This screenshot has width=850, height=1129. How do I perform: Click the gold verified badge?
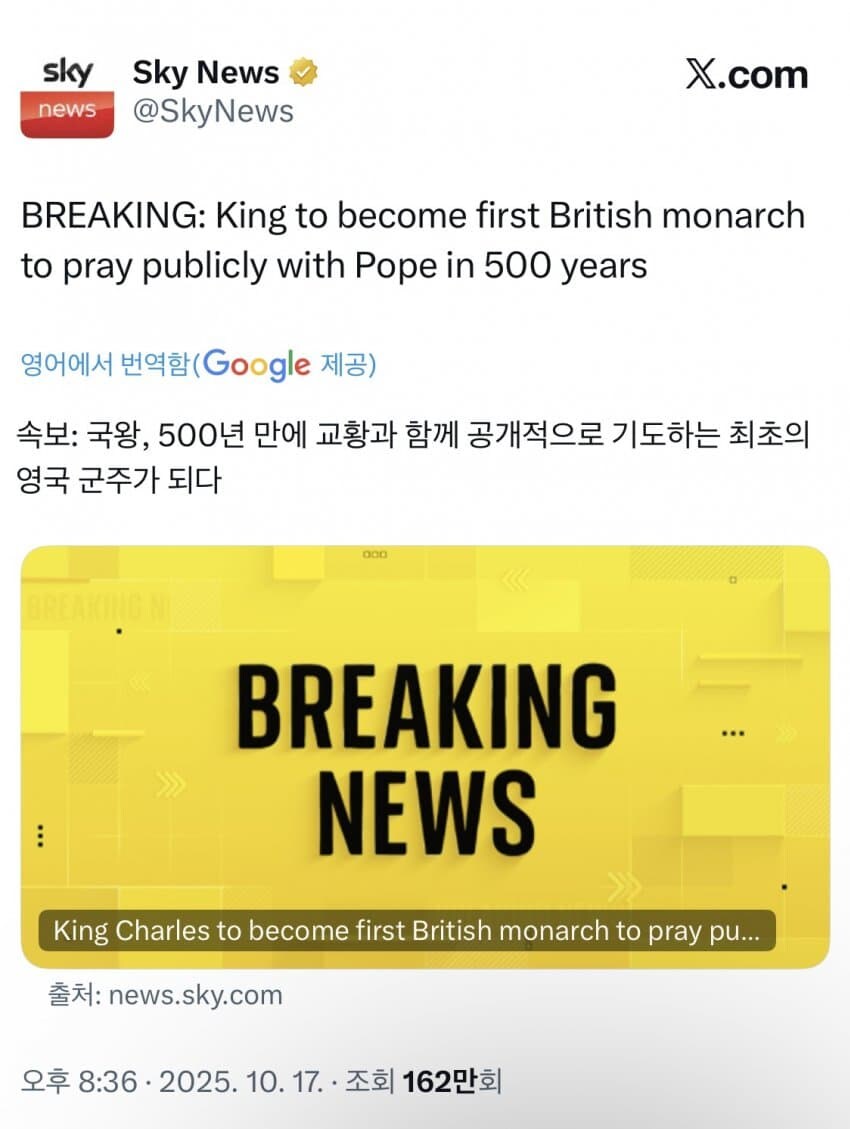tap(304, 73)
